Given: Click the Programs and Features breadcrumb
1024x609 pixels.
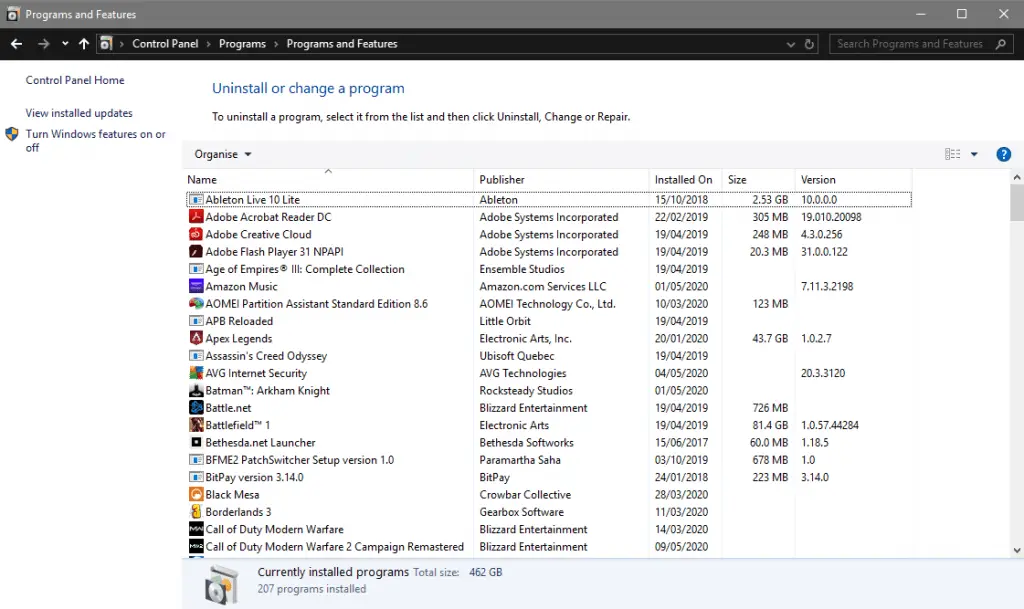Looking at the screenshot, I should [x=342, y=44].
